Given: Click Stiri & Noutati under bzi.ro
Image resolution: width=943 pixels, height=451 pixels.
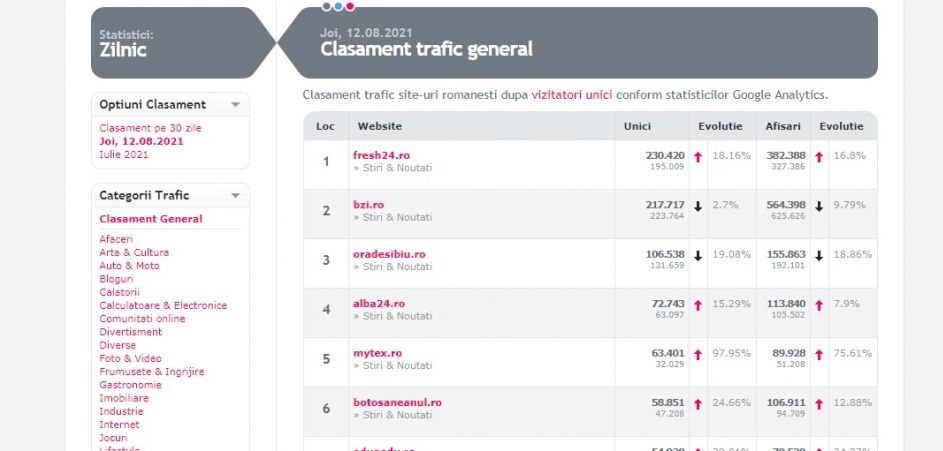Looking at the screenshot, I should (x=397, y=217).
